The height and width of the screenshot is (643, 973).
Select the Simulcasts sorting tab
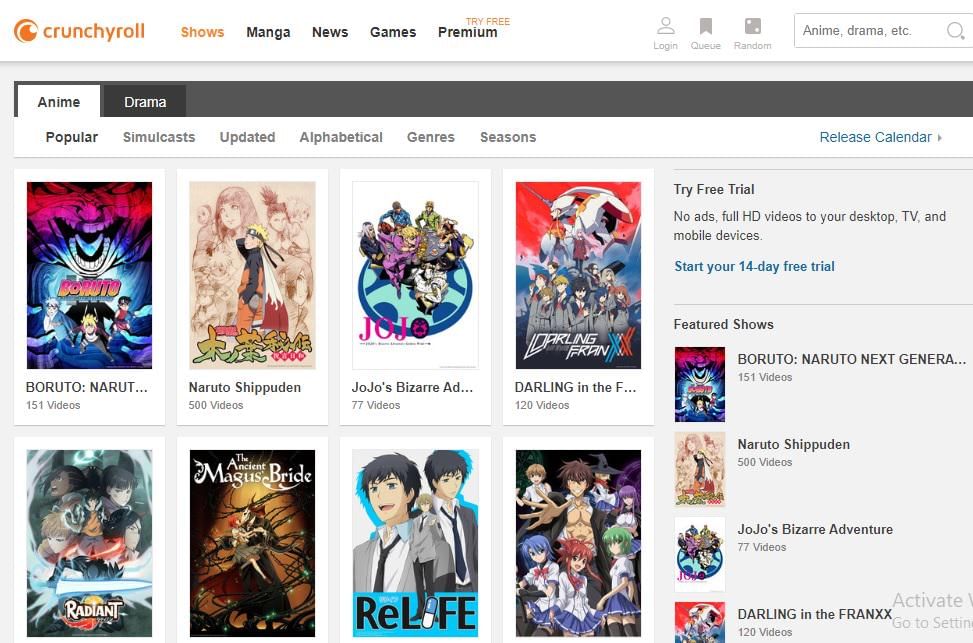(159, 137)
